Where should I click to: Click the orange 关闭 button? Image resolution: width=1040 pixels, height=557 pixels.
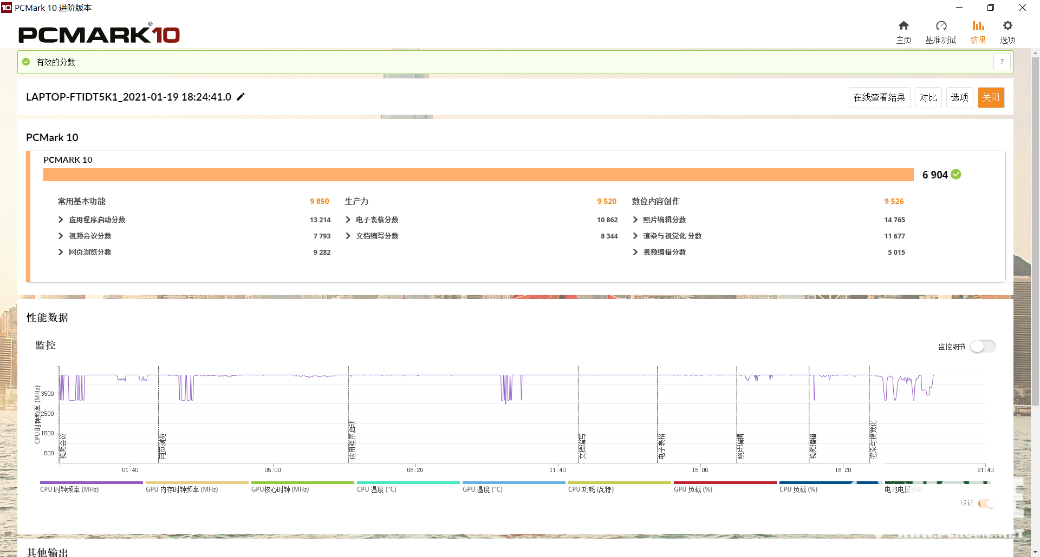(x=991, y=97)
